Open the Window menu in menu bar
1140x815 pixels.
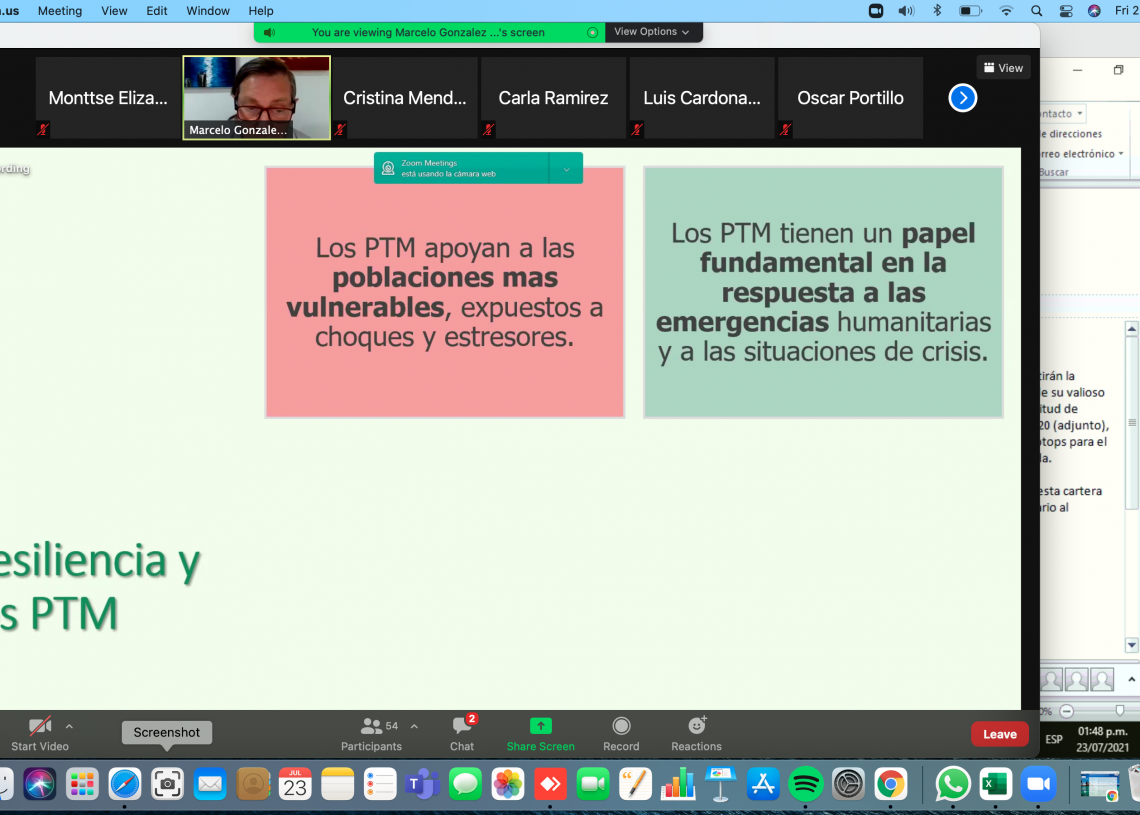pyautogui.click(x=208, y=11)
